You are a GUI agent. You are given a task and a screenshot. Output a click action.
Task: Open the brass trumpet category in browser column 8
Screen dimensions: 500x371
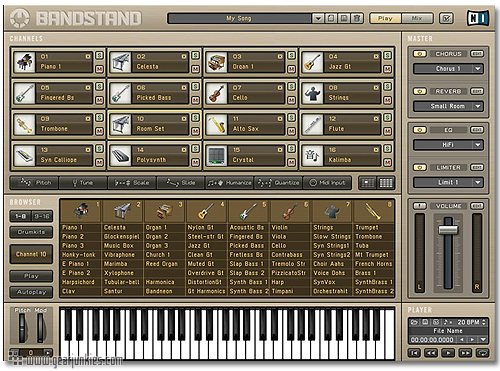[373, 211]
